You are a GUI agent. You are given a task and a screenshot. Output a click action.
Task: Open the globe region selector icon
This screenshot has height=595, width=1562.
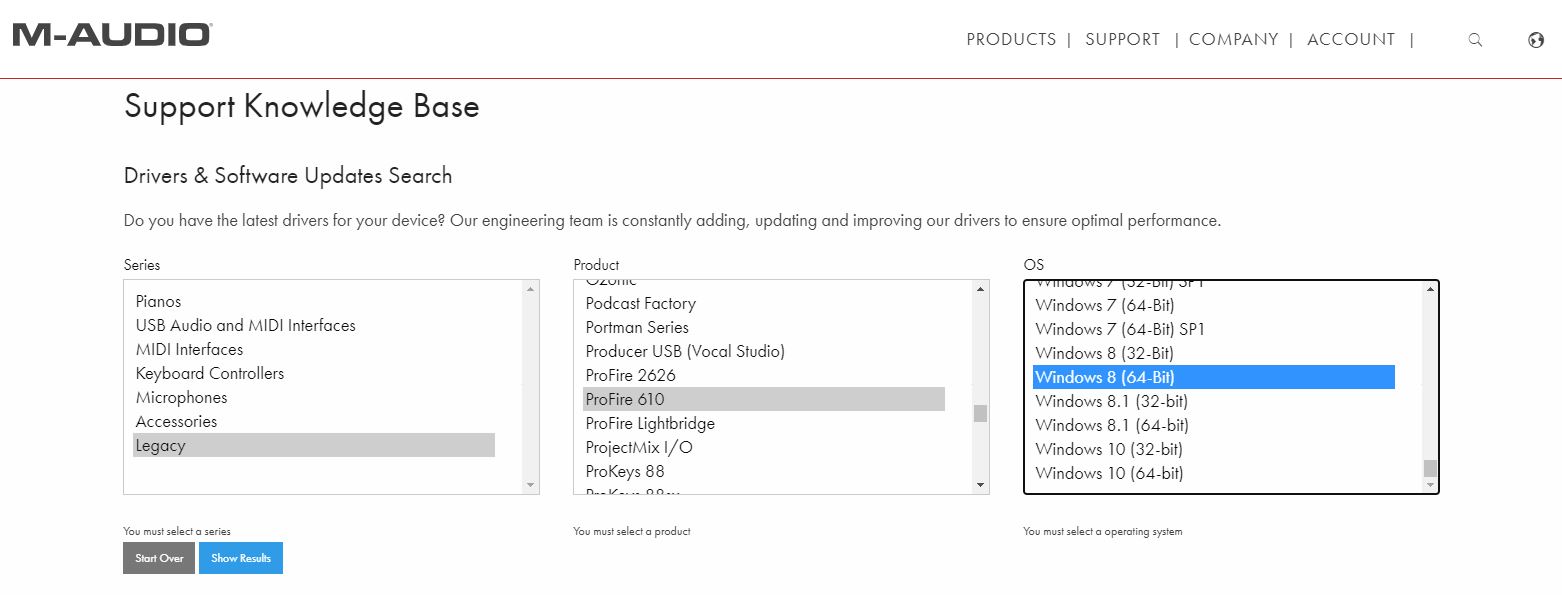1536,40
